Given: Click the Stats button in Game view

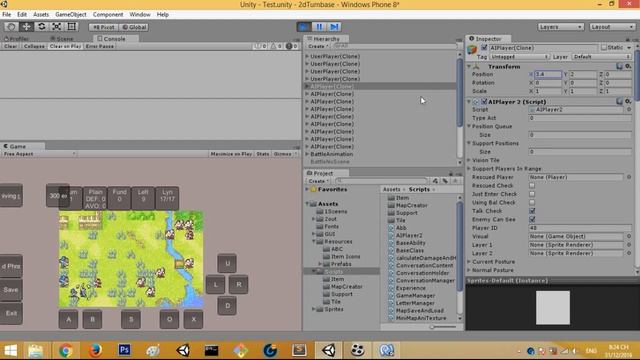Looking at the screenshot, I should point(262,154).
